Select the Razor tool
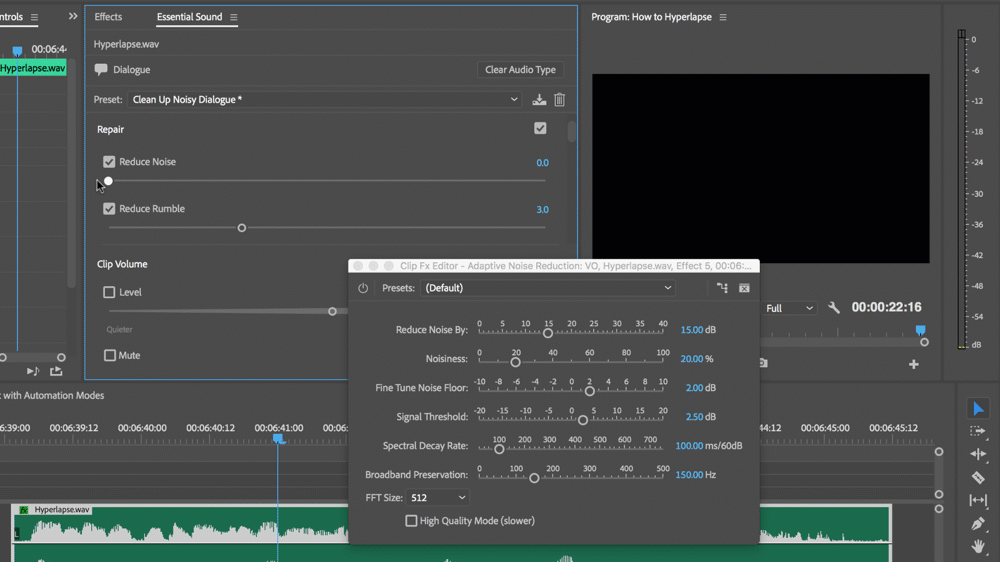 tap(978, 478)
